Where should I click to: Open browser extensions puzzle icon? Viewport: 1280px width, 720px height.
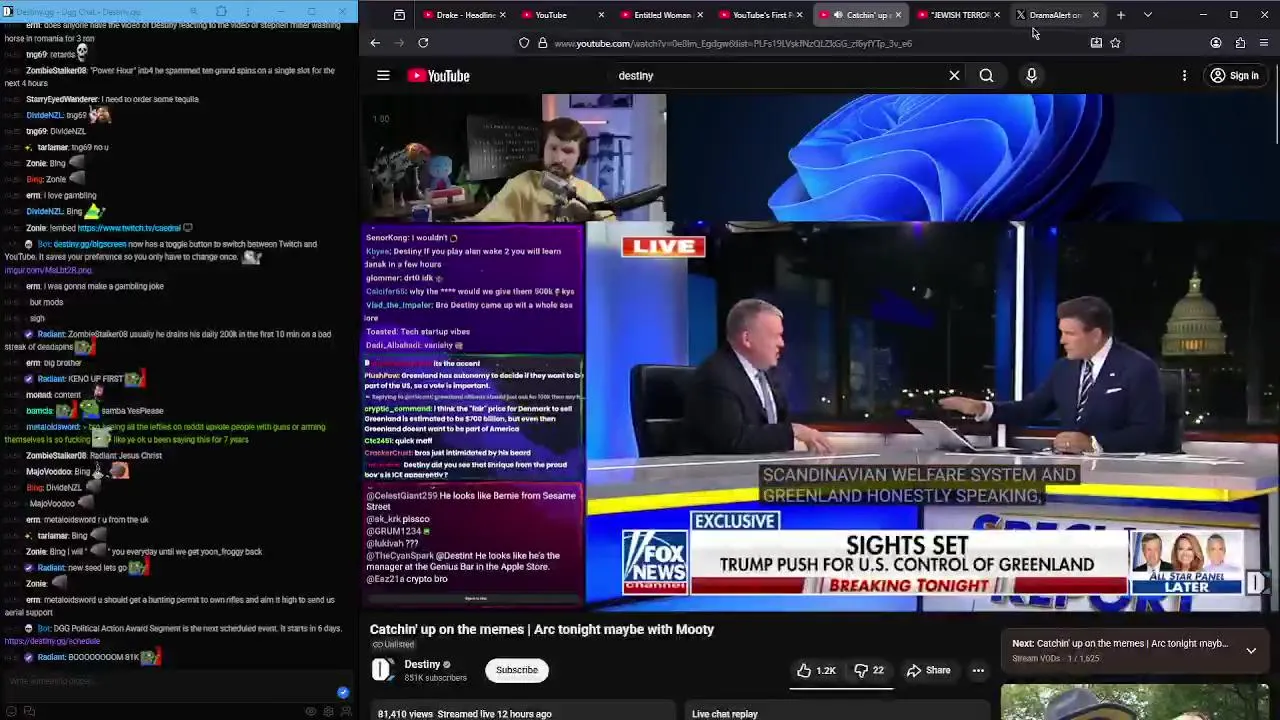point(1240,43)
